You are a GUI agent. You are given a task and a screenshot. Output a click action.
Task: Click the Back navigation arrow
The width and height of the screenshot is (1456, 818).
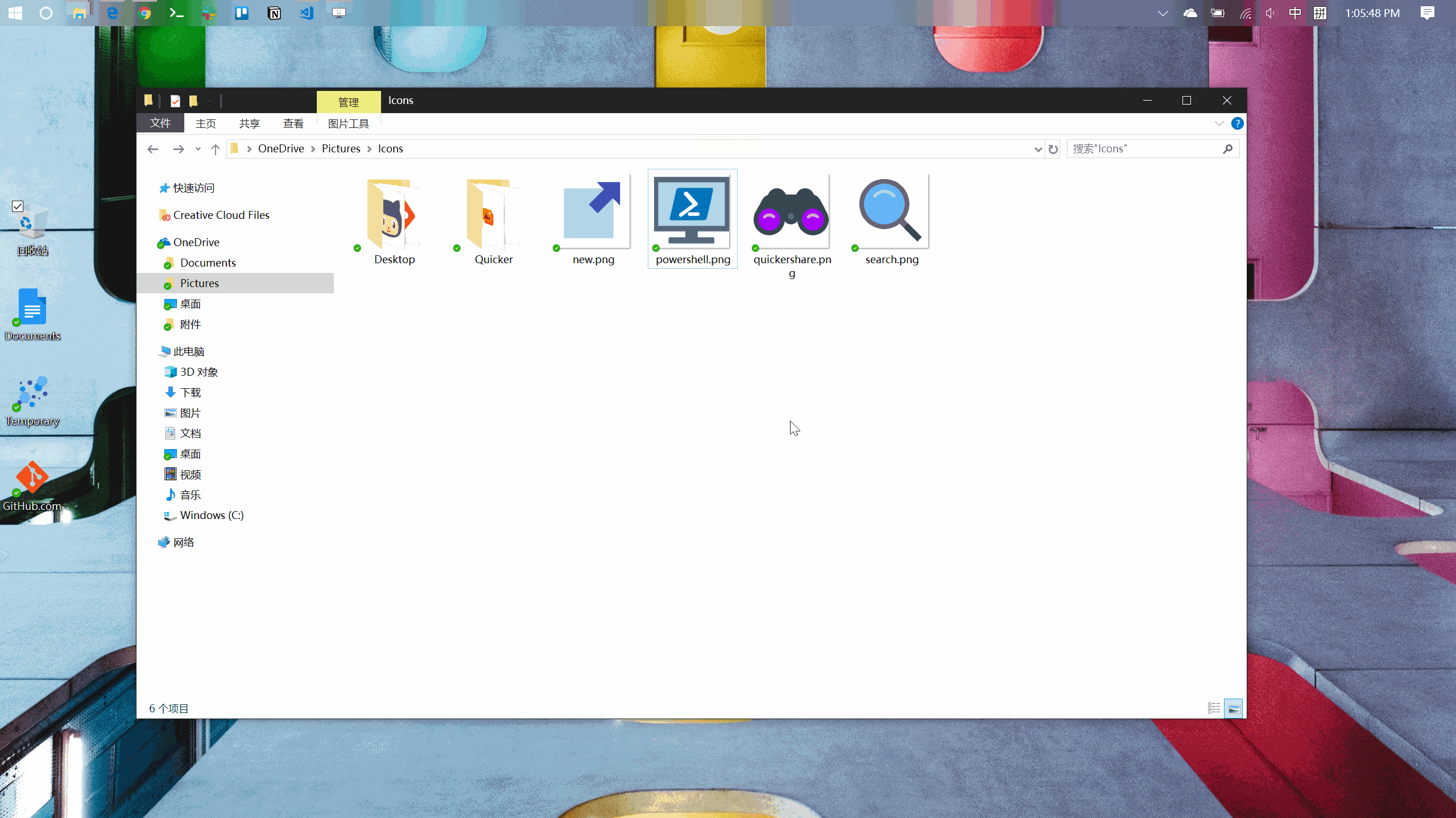[152, 149]
